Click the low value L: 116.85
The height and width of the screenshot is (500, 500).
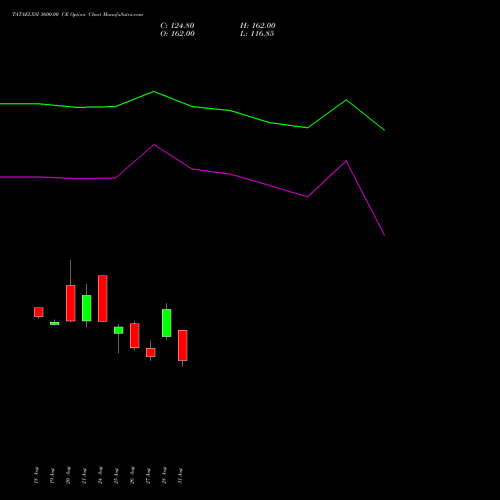(x=257, y=34)
